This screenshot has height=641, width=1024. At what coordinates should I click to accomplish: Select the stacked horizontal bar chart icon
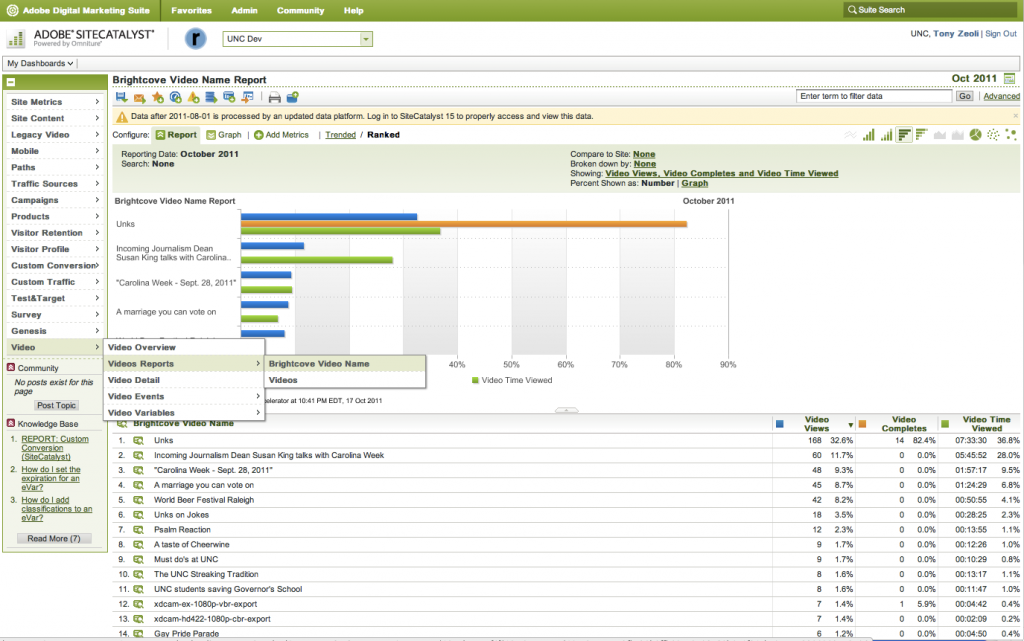point(921,134)
